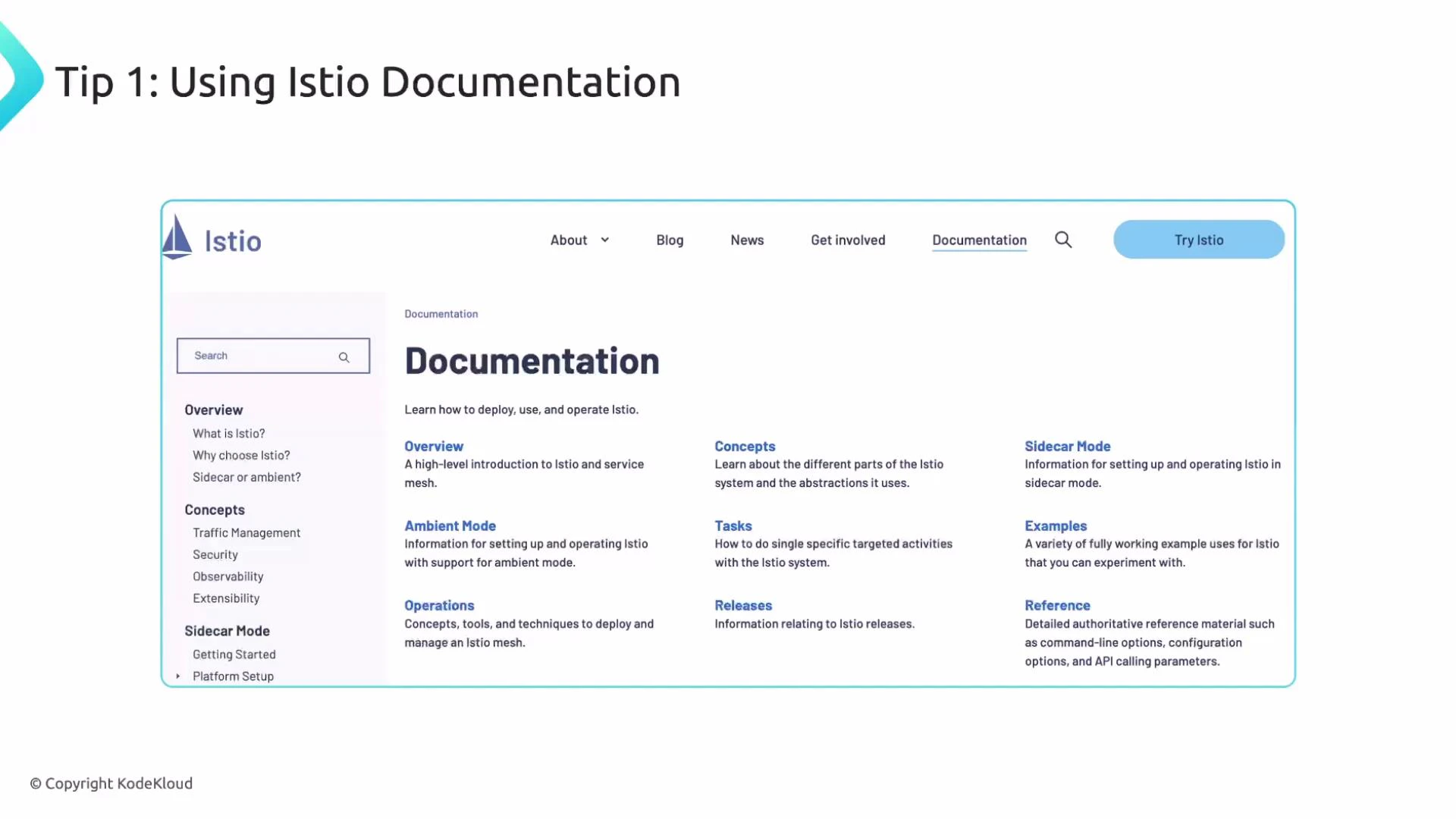Viewport: 1456px width, 819px height.
Task: Select the Documentation navbar item
Action: pyautogui.click(x=979, y=240)
